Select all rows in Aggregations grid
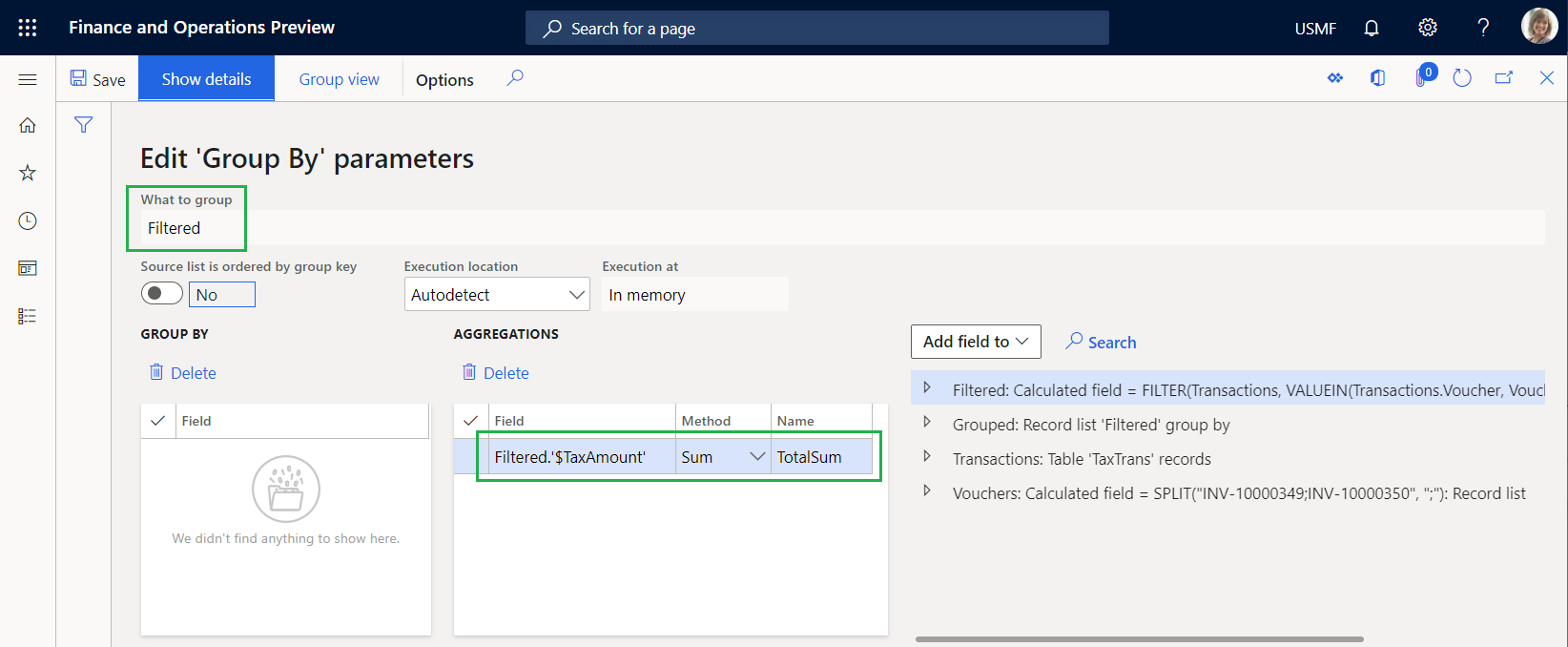 pos(471,421)
